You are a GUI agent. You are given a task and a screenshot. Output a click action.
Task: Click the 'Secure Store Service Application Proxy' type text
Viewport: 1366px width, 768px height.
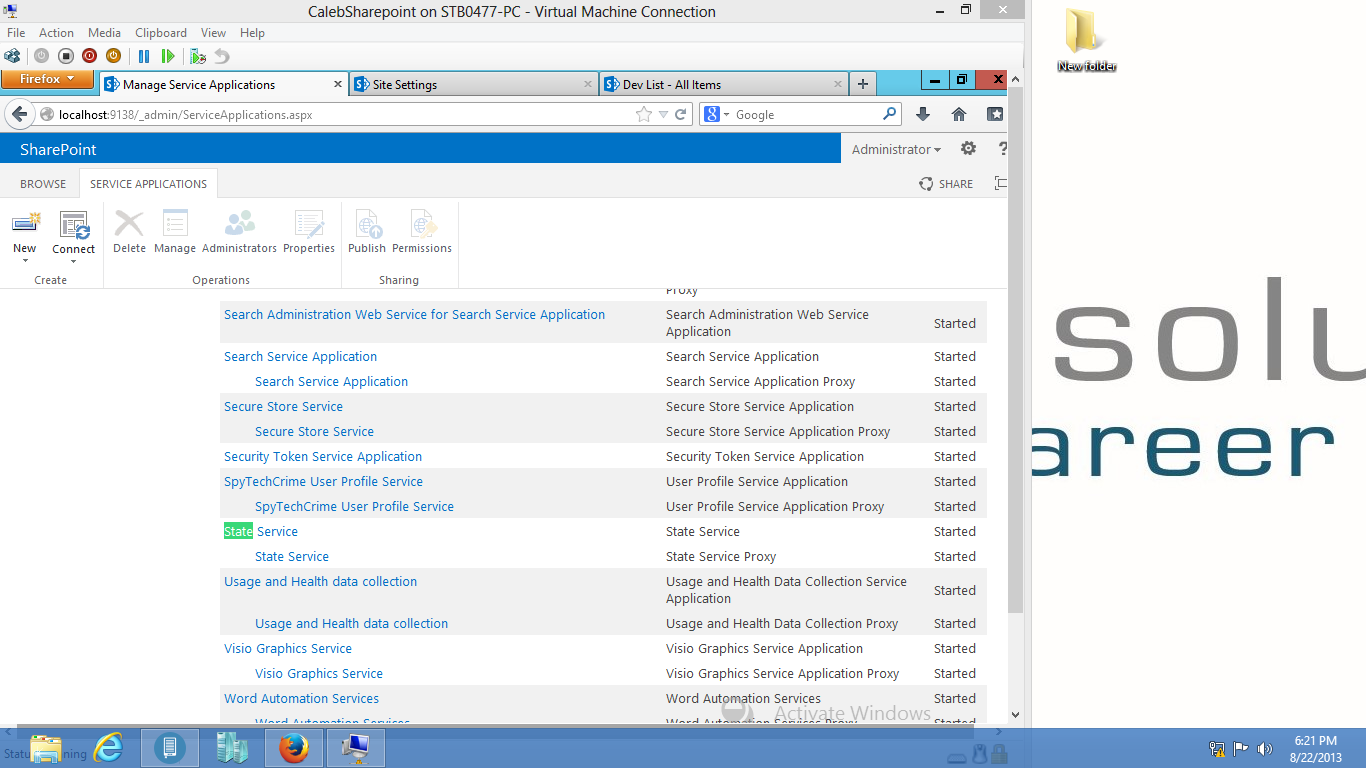click(x=778, y=432)
